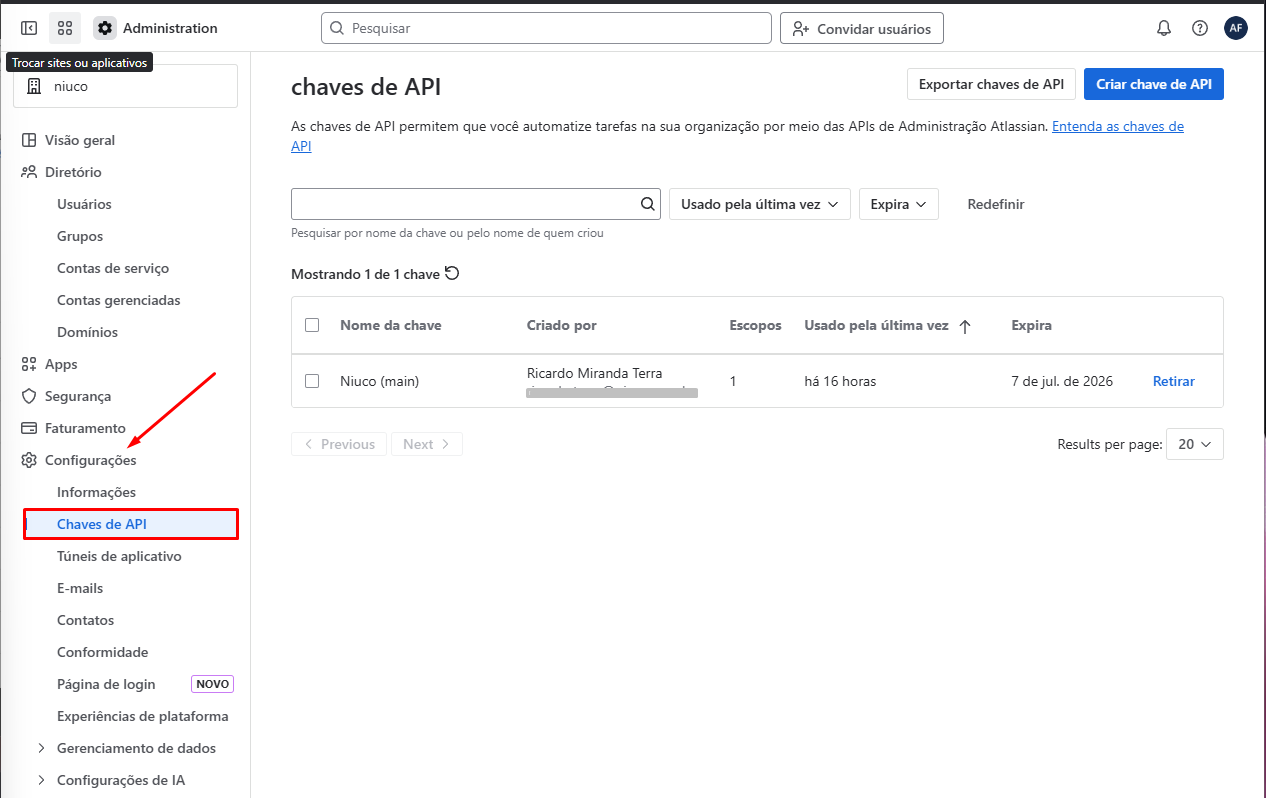Viewport: 1266px width, 798px height.
Task: Click the Administration gear logo
Action: click(x=105, y=28)
